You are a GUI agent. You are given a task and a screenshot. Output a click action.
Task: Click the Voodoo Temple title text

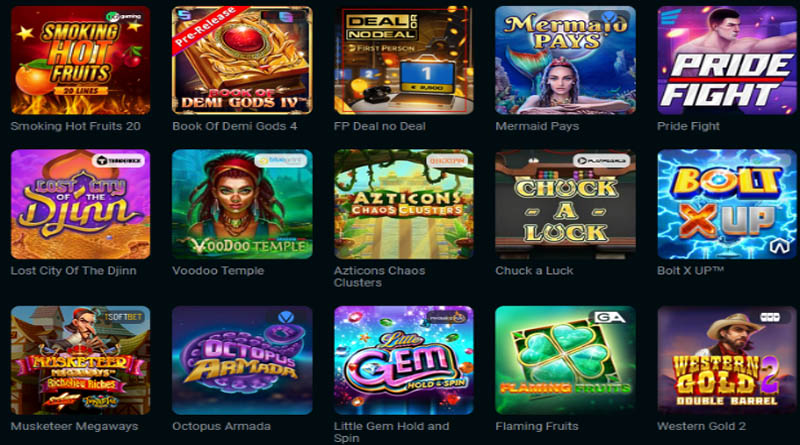pyautogui.click(x=218, y=270)
